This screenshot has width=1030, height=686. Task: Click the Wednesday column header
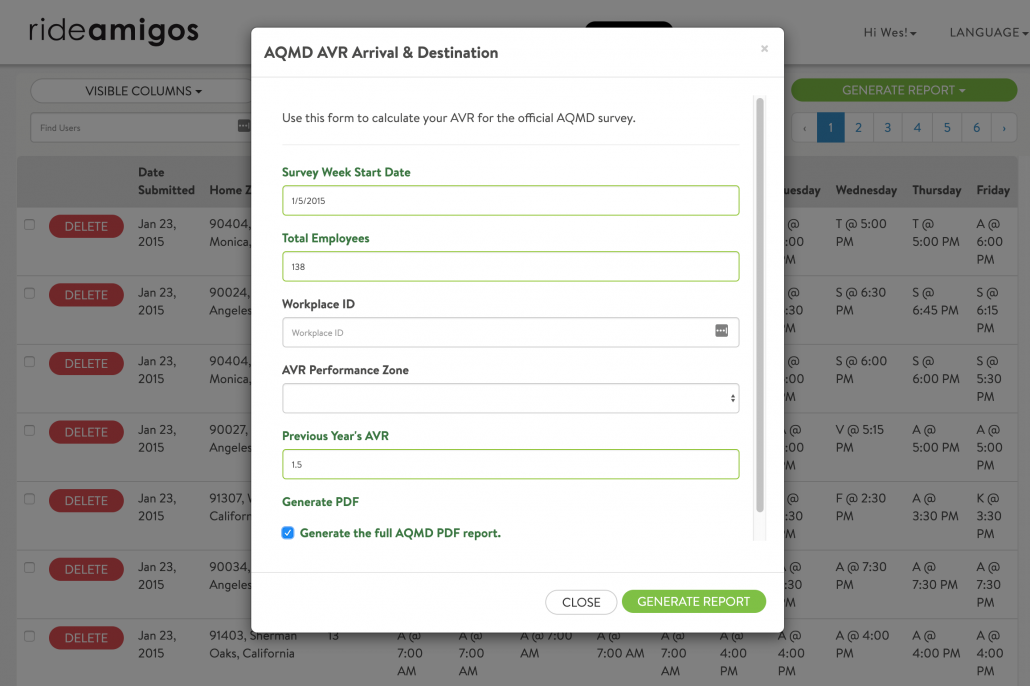coord(866,190)
